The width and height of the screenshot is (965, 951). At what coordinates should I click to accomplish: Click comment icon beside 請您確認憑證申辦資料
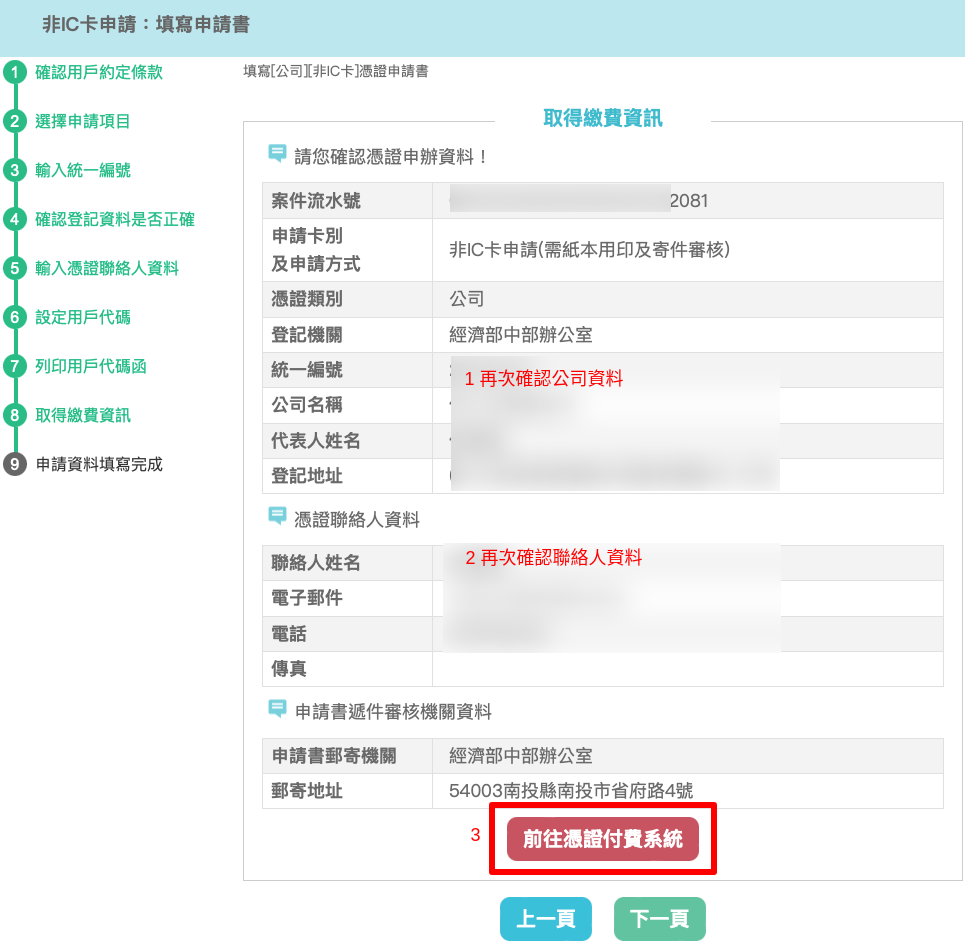tap(278, 153)
